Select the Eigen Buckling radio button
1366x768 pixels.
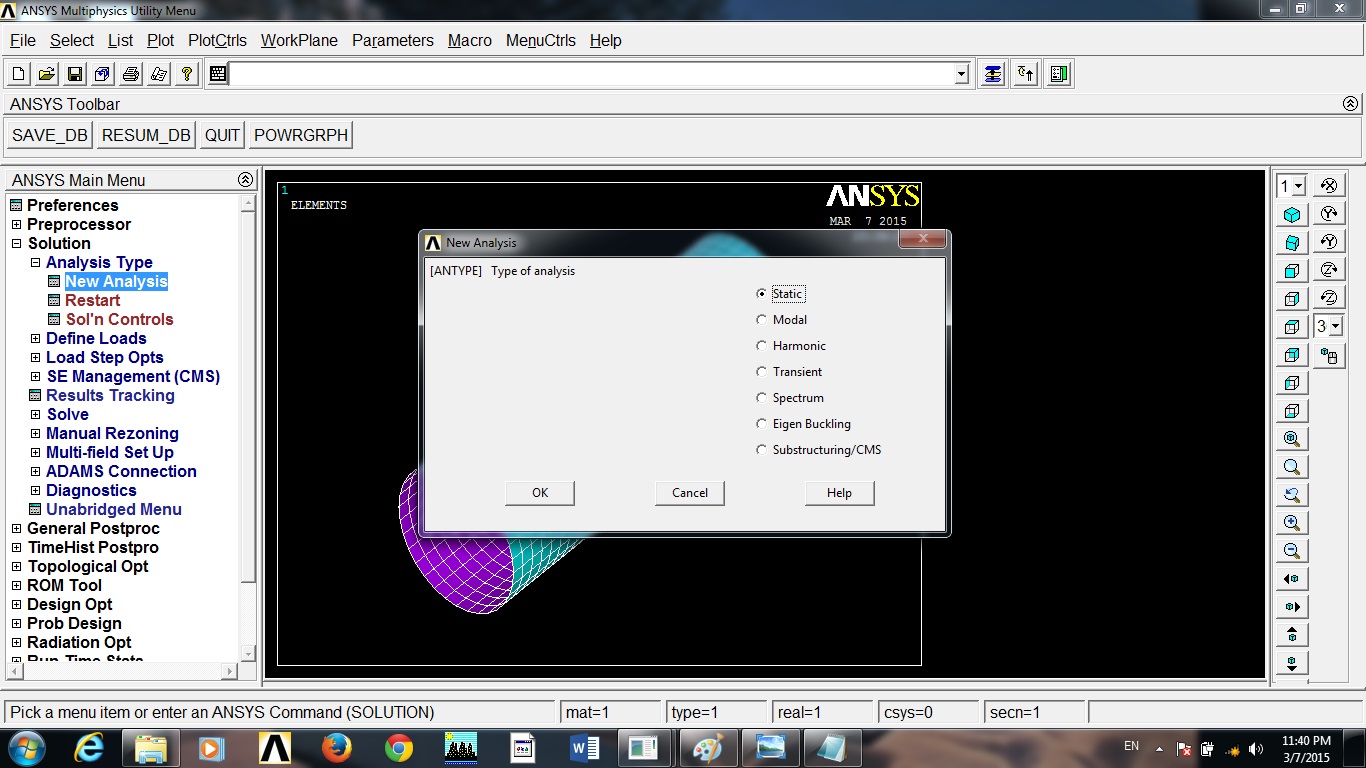pyautogui.click(x=762, y=424)
